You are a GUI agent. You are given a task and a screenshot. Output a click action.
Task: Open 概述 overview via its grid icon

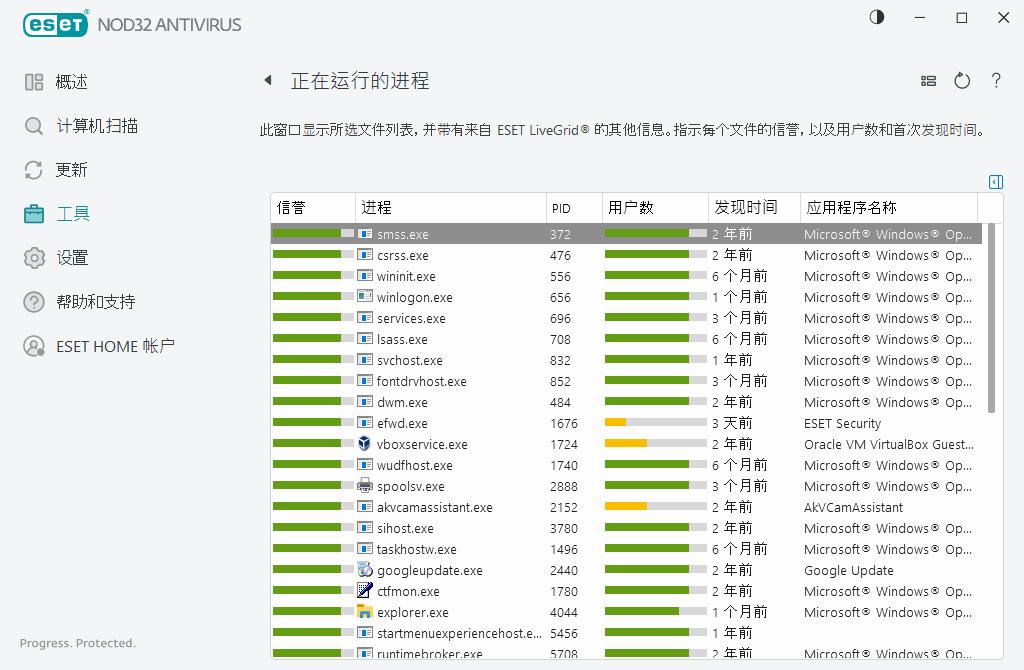click(x=33, y=82)
